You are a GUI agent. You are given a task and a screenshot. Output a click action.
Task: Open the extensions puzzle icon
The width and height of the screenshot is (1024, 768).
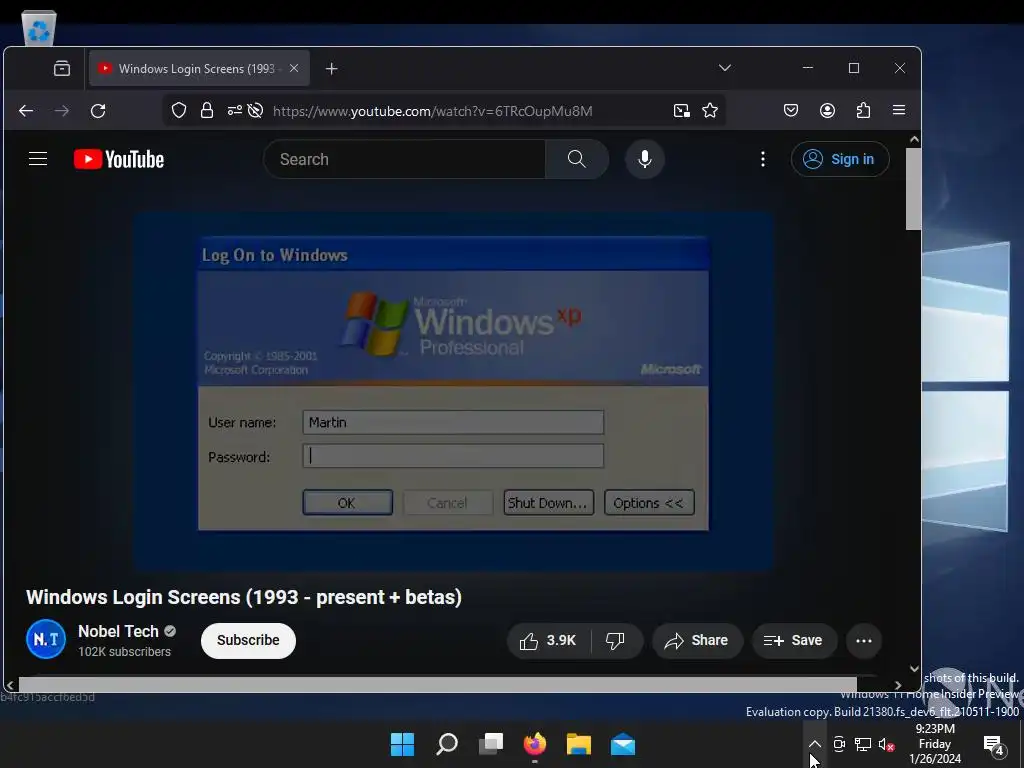pyautogui.click(x=863, y=110)
